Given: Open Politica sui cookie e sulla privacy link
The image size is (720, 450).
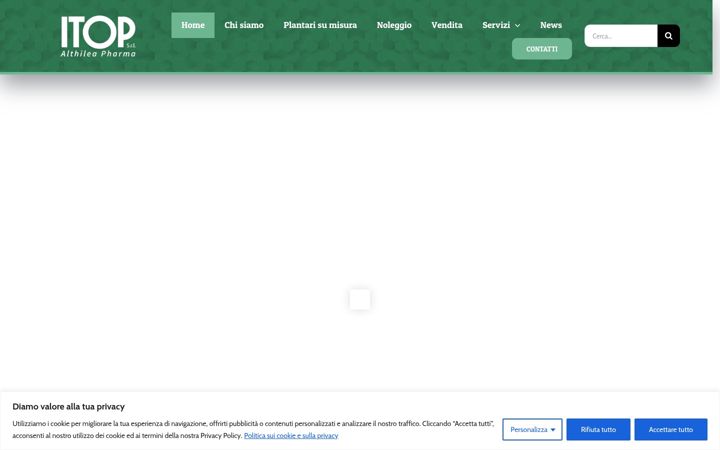Looking at the screenshot, I should [x=291, y=435].
